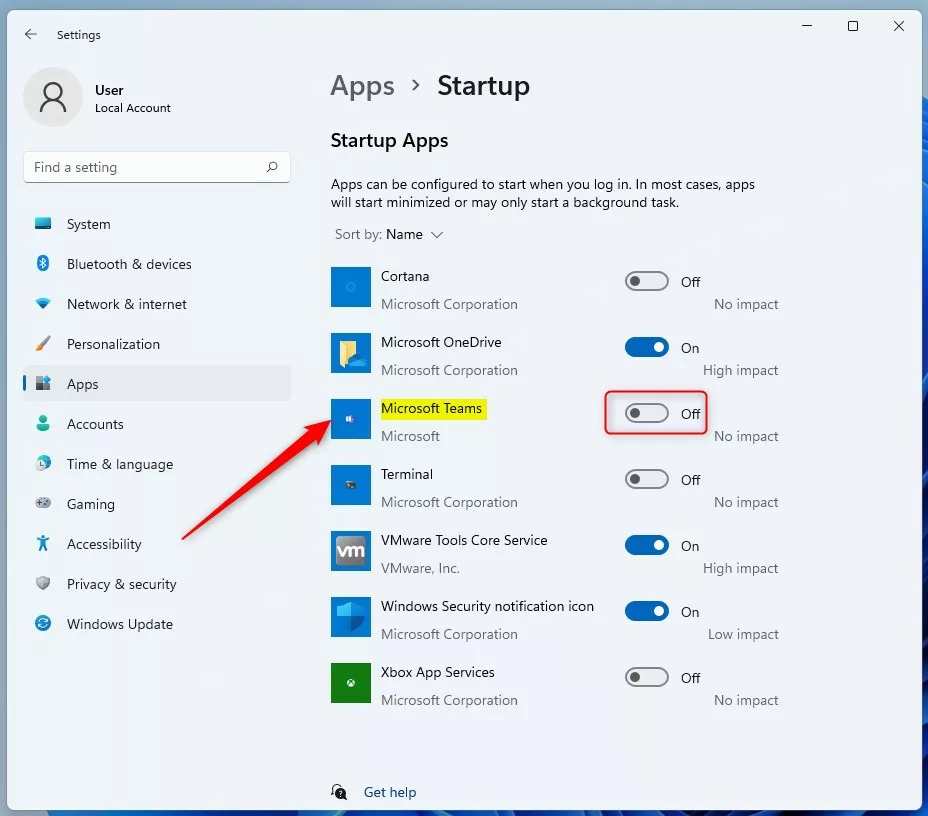Click the Xbox App Services icon
928x816 pixels.
click(x=351, y=683)
